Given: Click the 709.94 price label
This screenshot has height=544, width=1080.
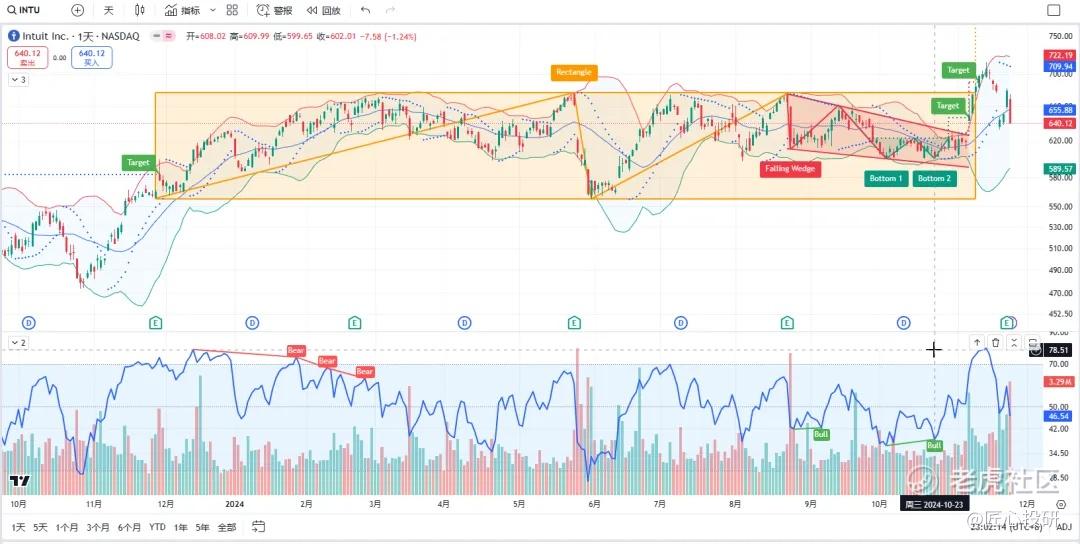Looking at the screenshot, I should 1060,66.
